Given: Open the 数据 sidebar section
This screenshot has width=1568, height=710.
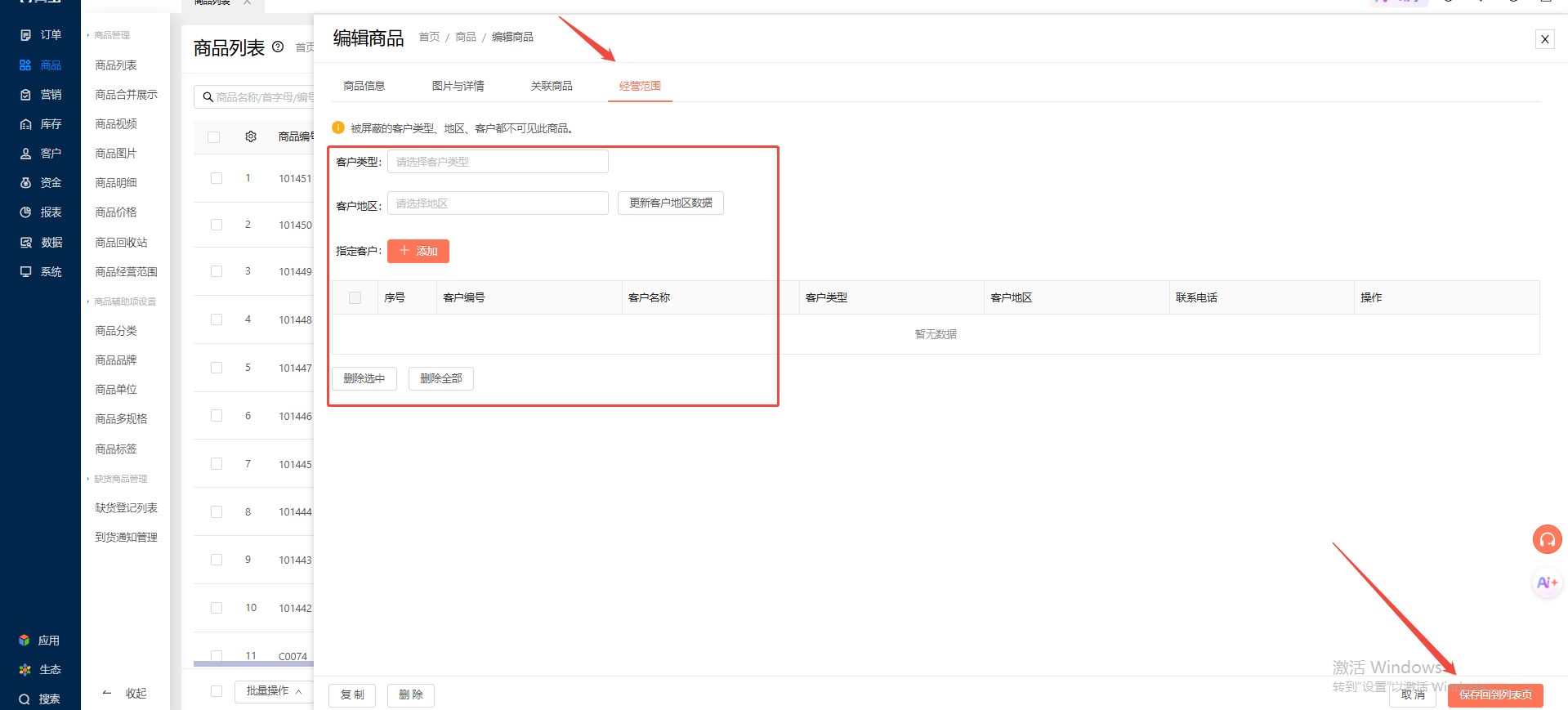Looking at the screenshot, I should tap(40, 243).
